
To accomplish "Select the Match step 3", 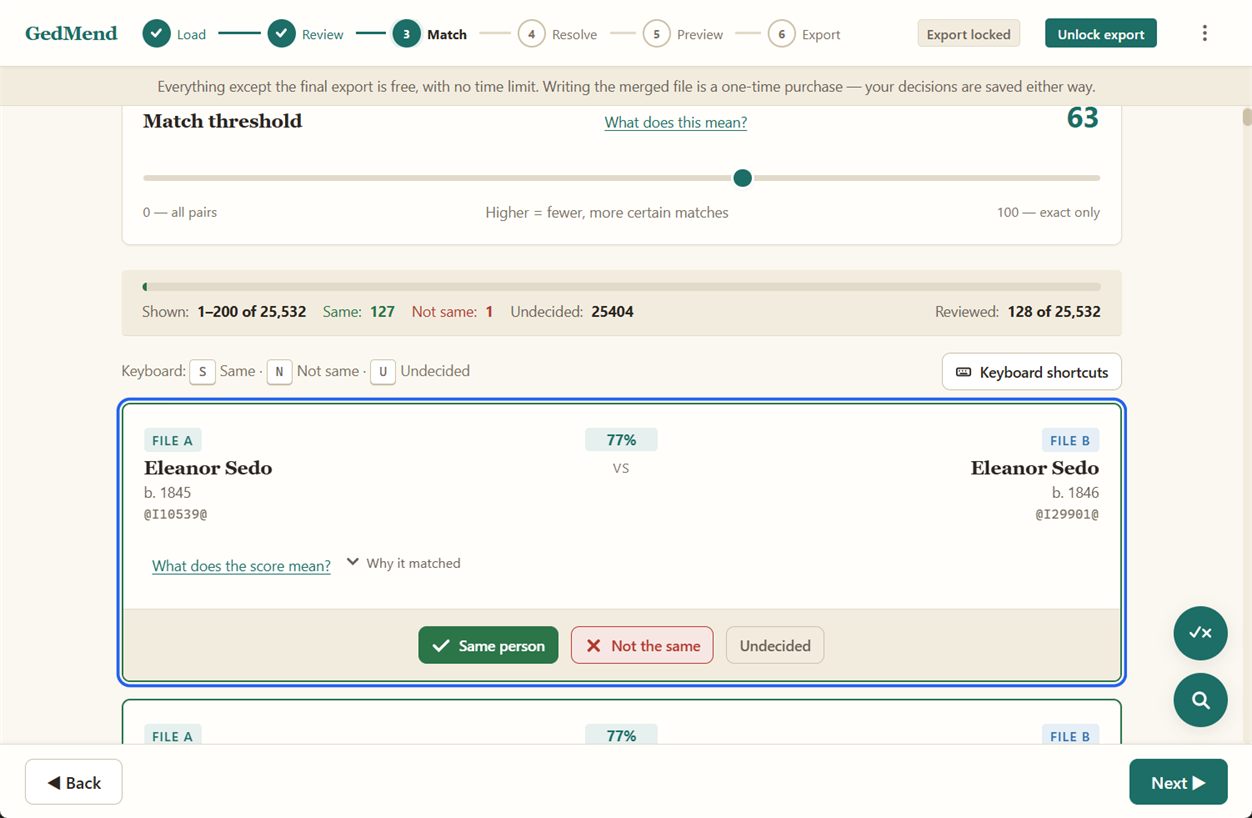I will point(430,34).
